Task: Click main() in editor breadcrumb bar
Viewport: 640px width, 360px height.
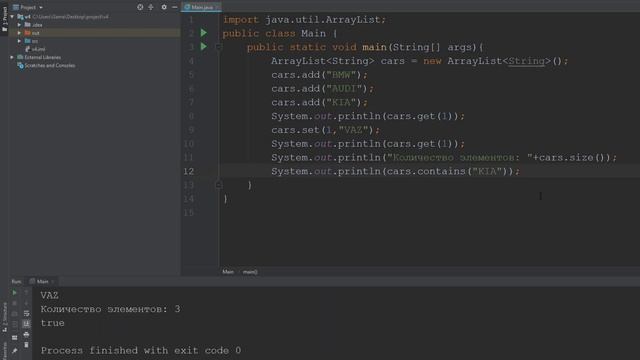Action: click(x=250, y=272)
